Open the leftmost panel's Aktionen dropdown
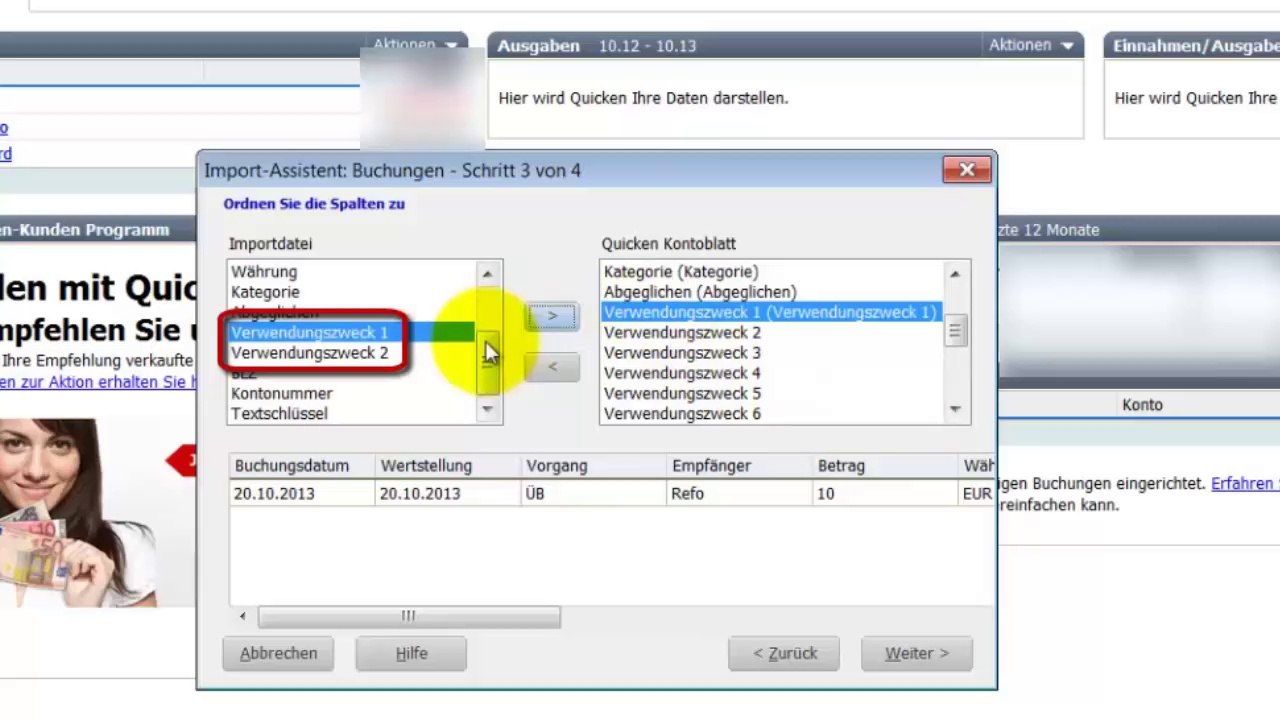 pos(415,44)
